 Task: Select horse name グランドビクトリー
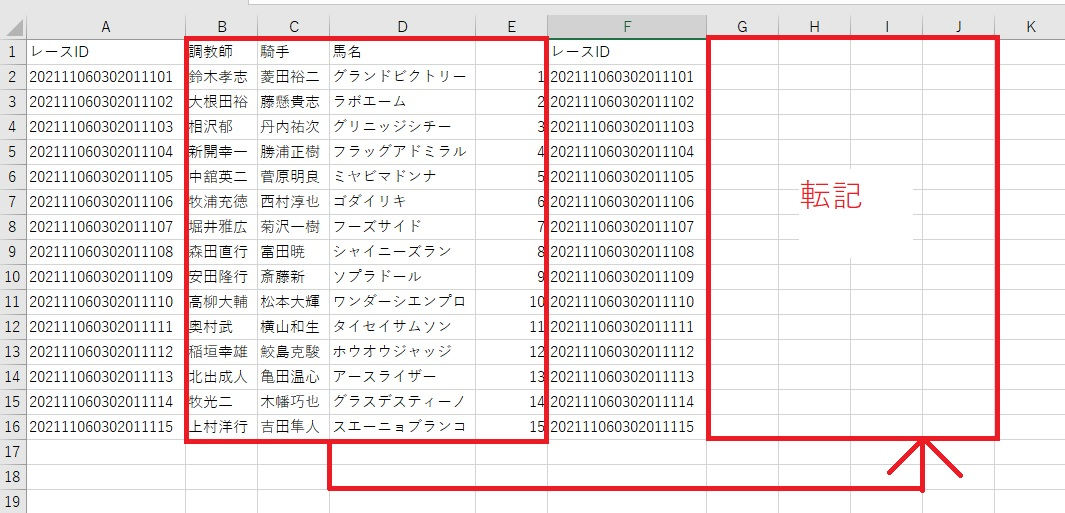403,77
